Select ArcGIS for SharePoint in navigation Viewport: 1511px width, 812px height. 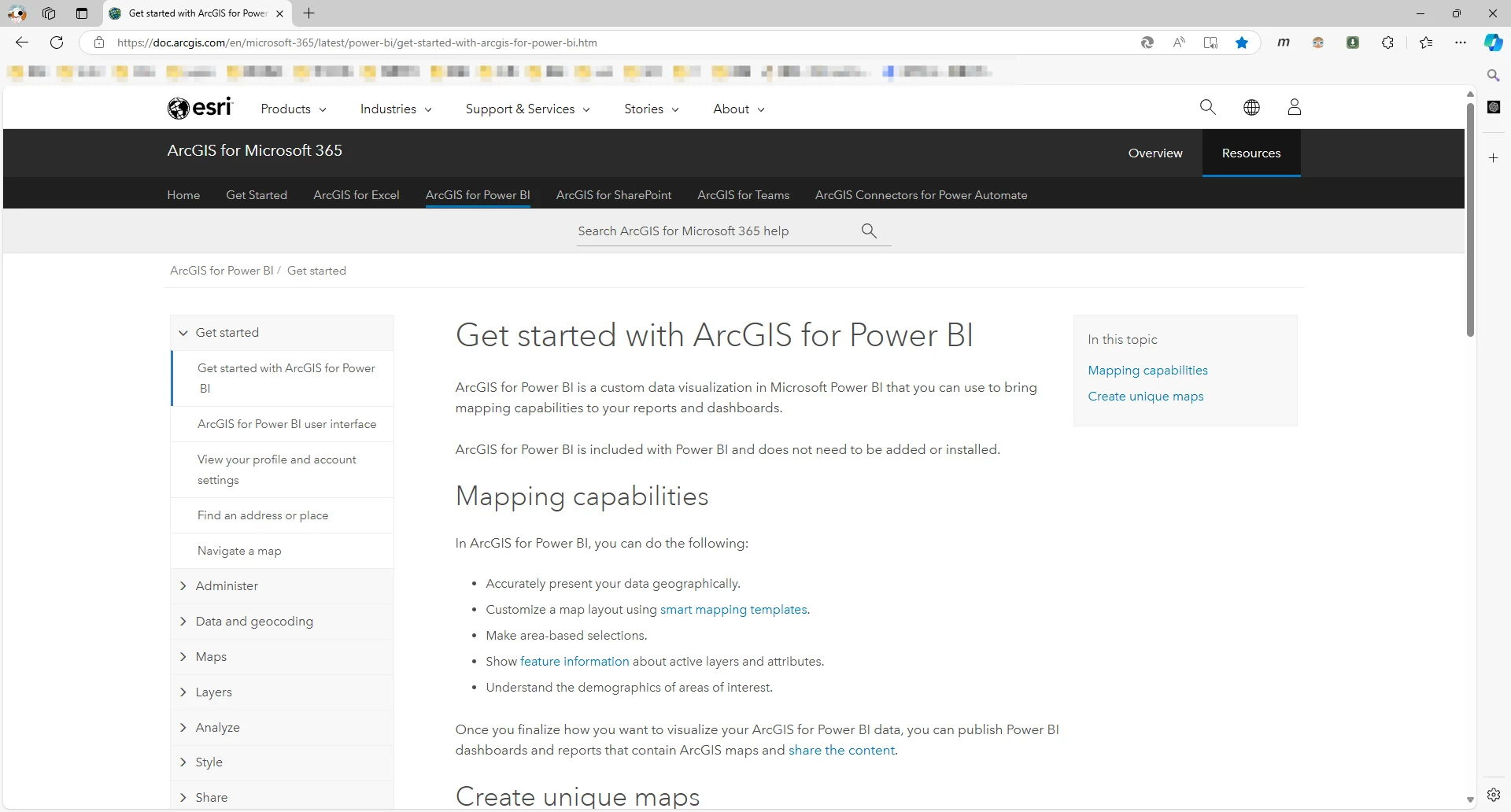click(x=613, y=195)
